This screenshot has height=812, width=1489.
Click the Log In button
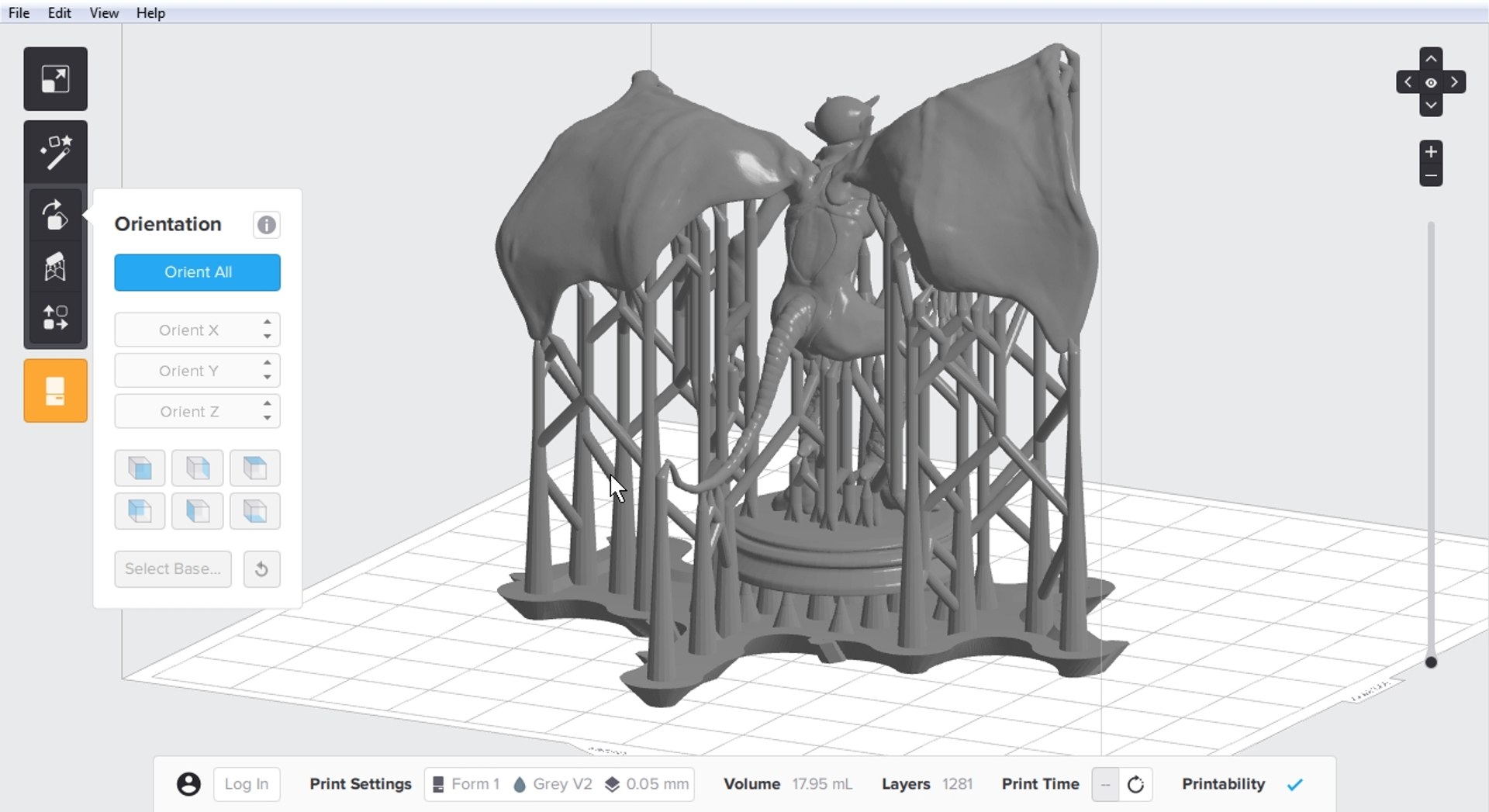[x=247, y=784]
